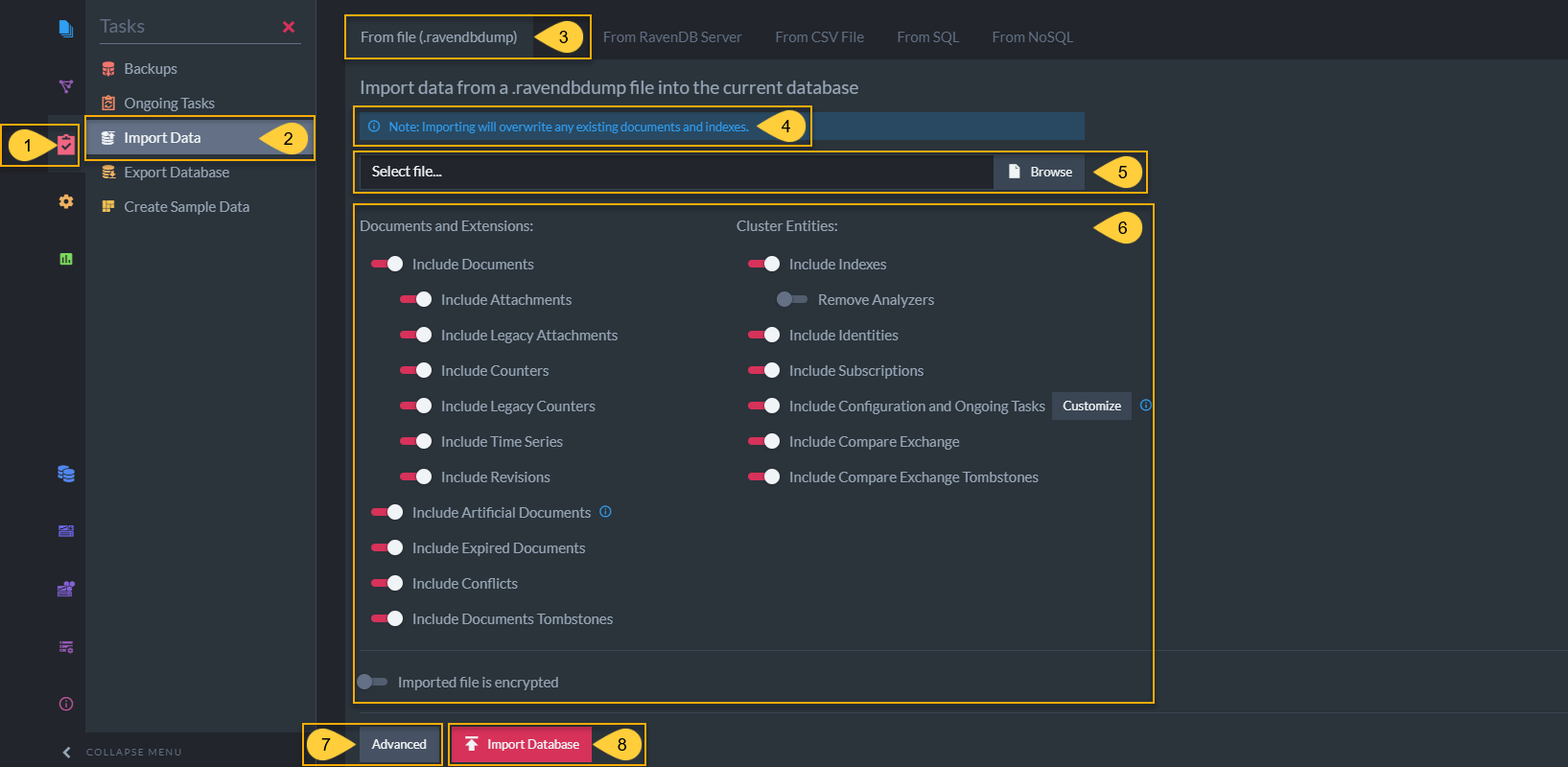Toggle Include Compare Exchange switch
The width and height of the screenshot is (1568, 767).
click(763, 441)
